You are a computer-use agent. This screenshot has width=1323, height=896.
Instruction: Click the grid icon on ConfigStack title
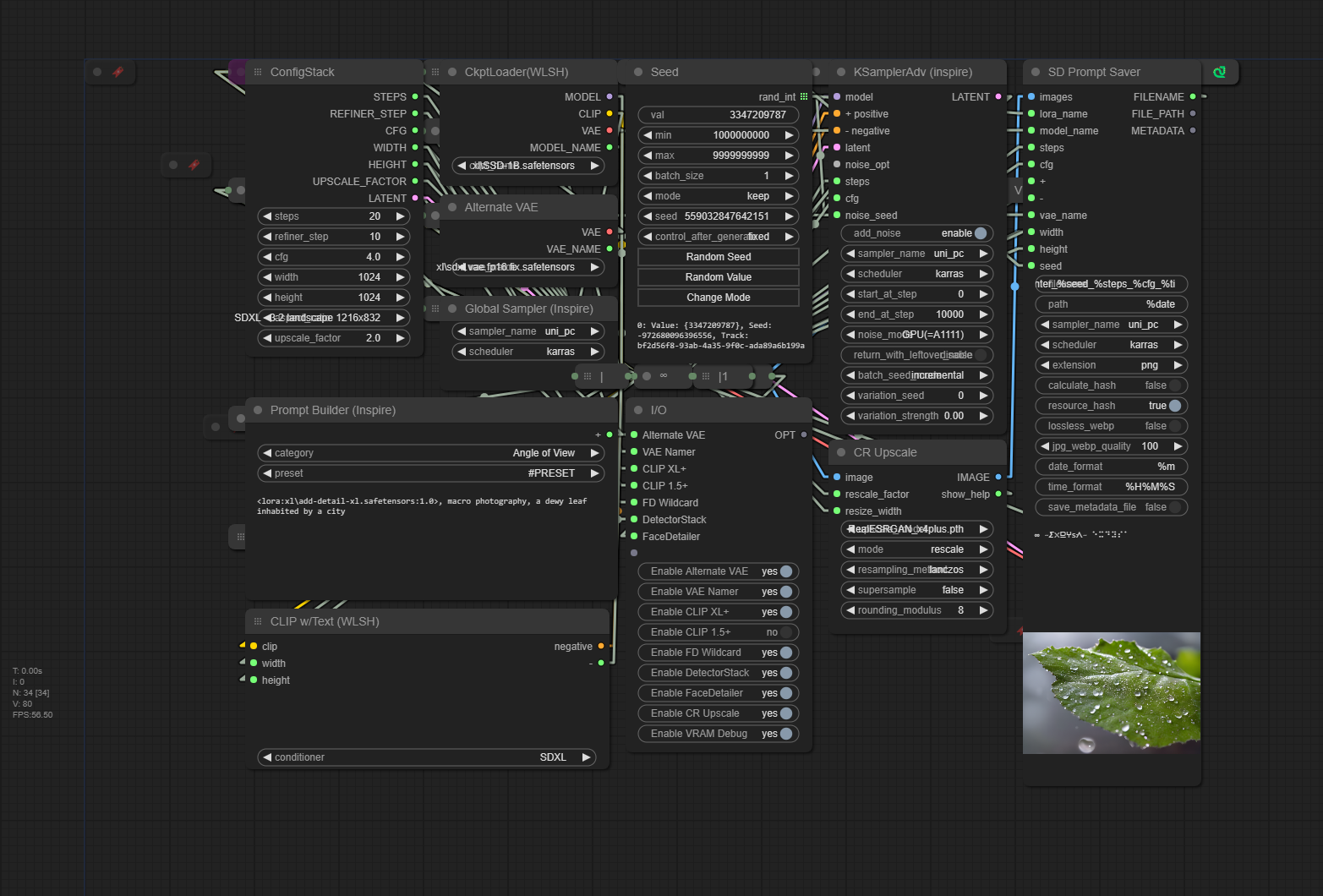[258, 72]
